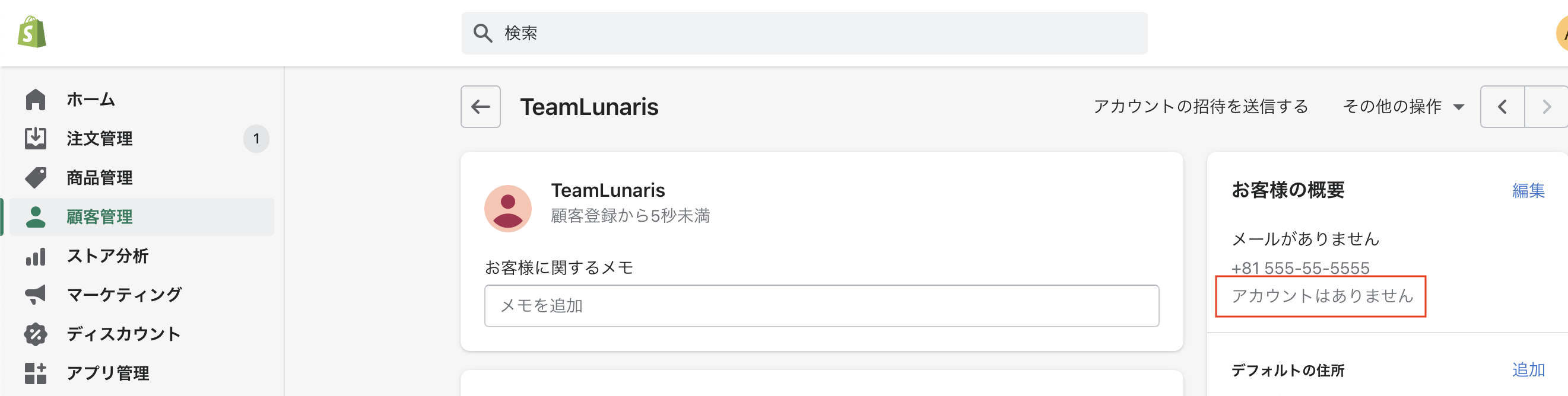Open the 商品管理 tag icon

click(35, 178)
